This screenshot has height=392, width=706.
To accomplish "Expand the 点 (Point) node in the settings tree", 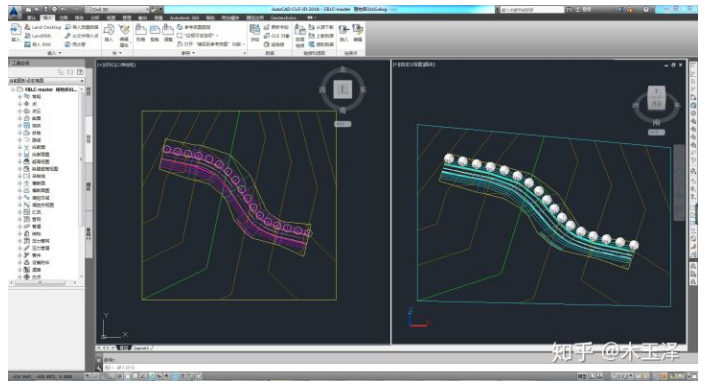I will [x=19, y=104].
